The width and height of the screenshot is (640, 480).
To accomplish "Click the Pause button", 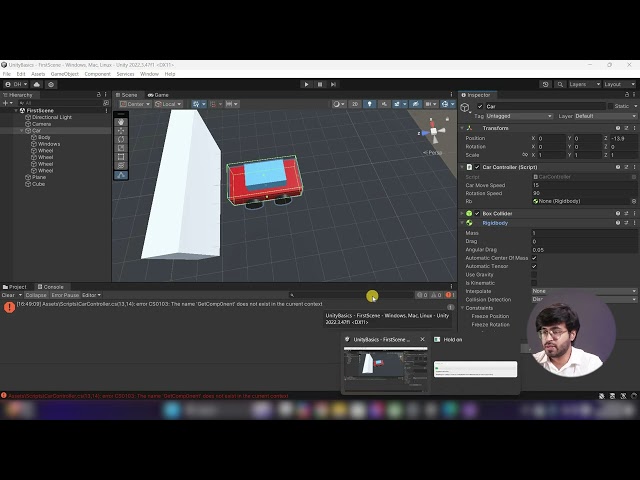I will 320,84.
